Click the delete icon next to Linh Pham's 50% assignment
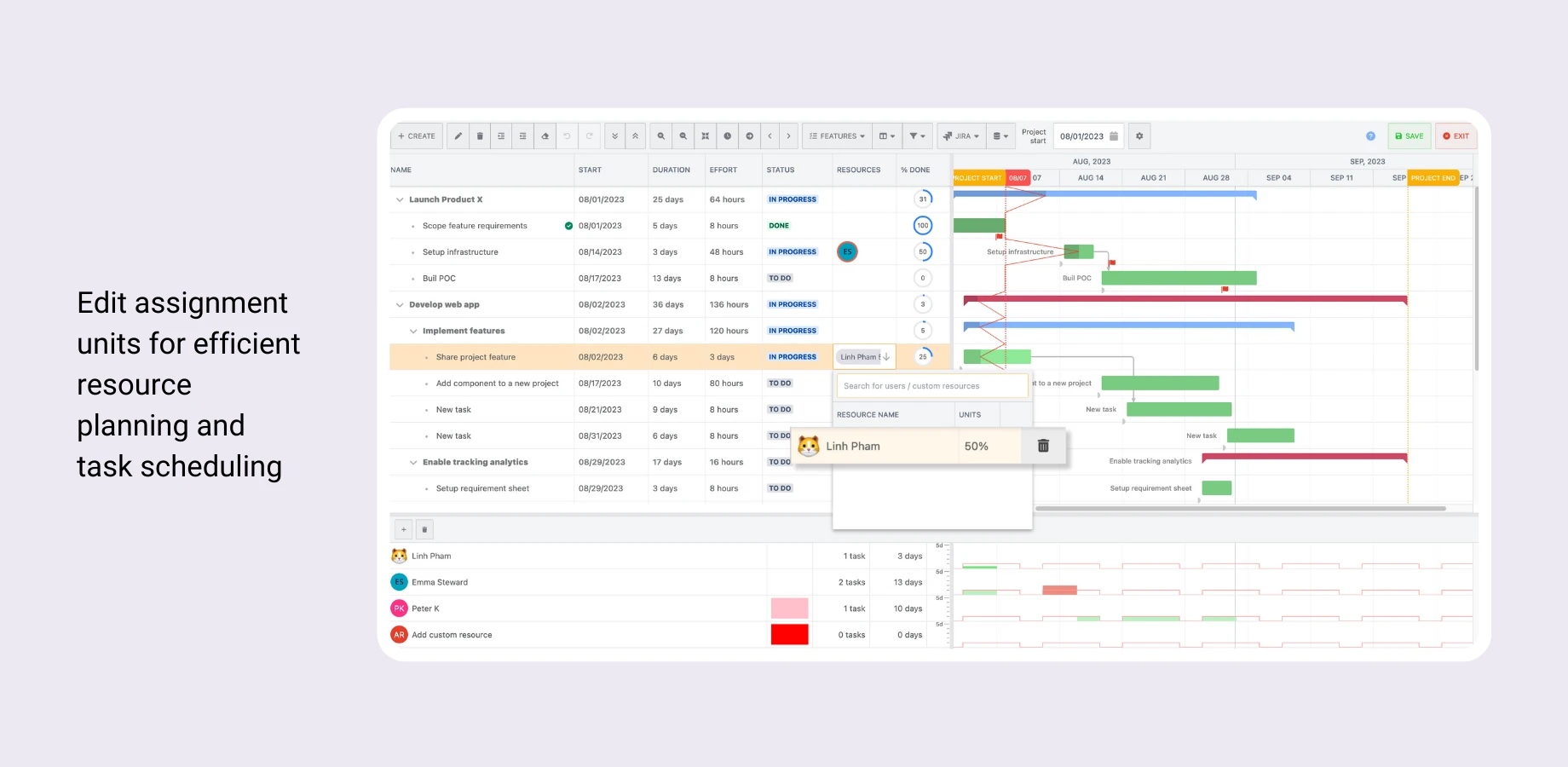 (1043, 446)
